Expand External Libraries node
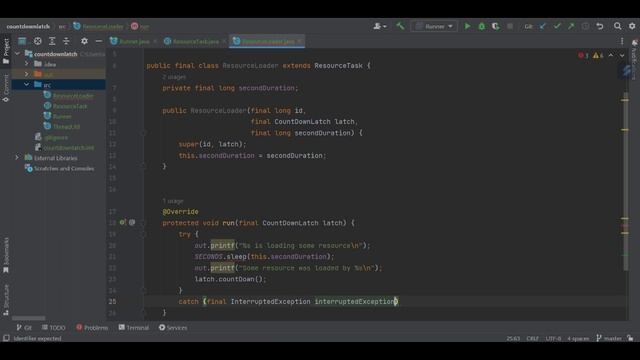This screenshot has width=640, height=360. tap(17, 158)
